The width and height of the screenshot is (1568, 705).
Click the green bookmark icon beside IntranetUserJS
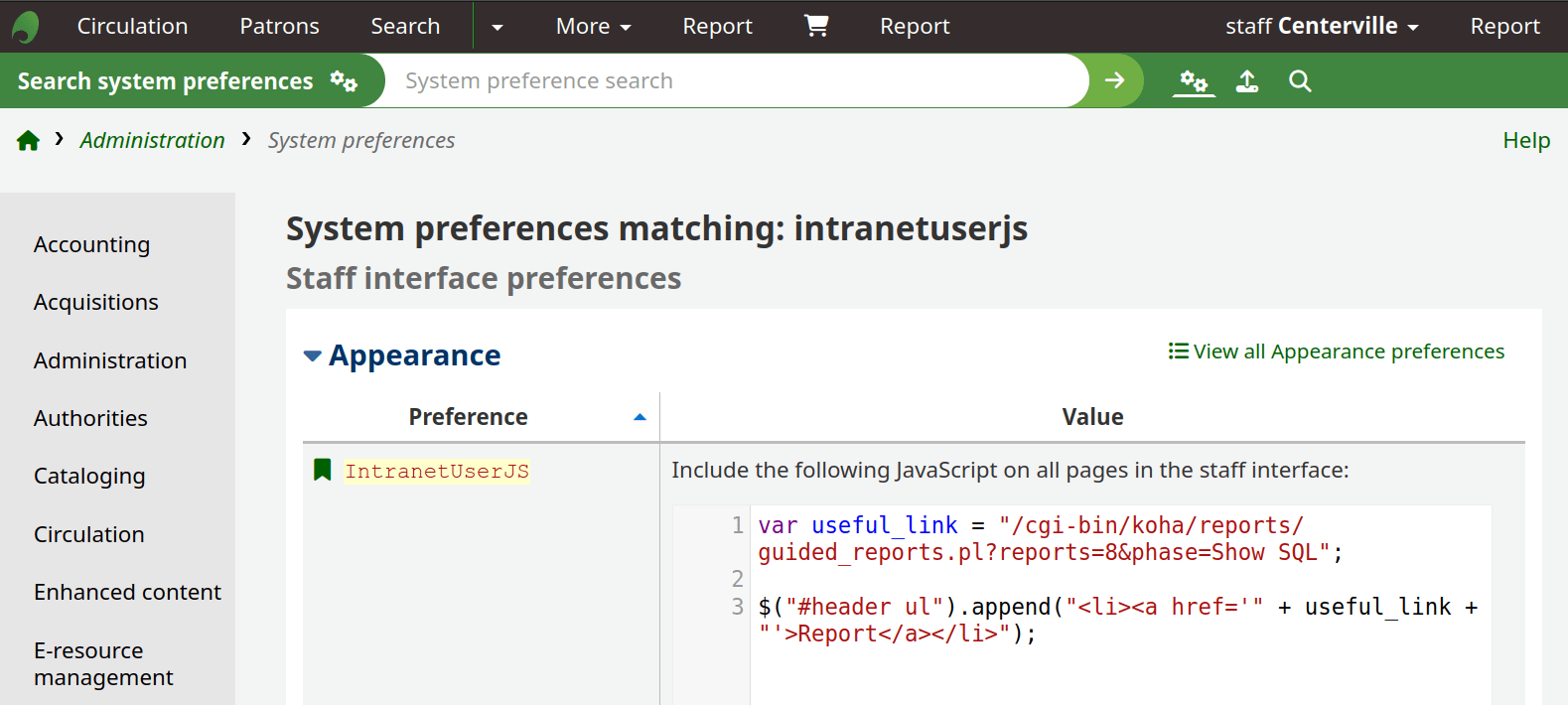coord(322,470)
